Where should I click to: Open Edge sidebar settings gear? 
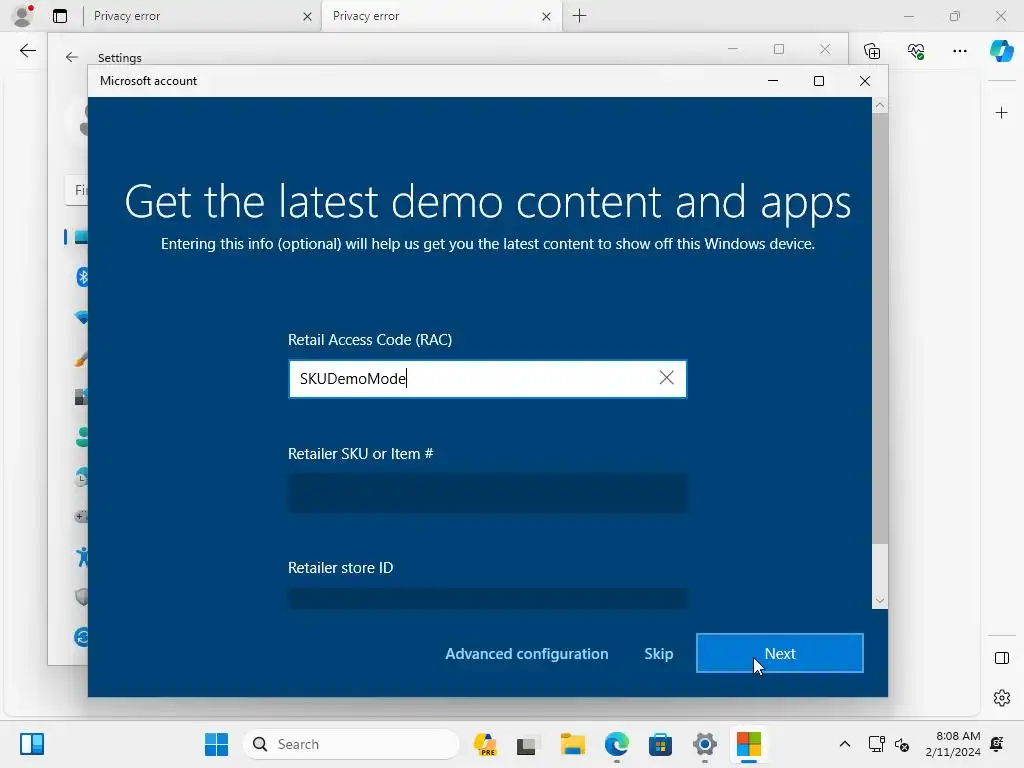pyautogui.click(x=1002, y=698)
